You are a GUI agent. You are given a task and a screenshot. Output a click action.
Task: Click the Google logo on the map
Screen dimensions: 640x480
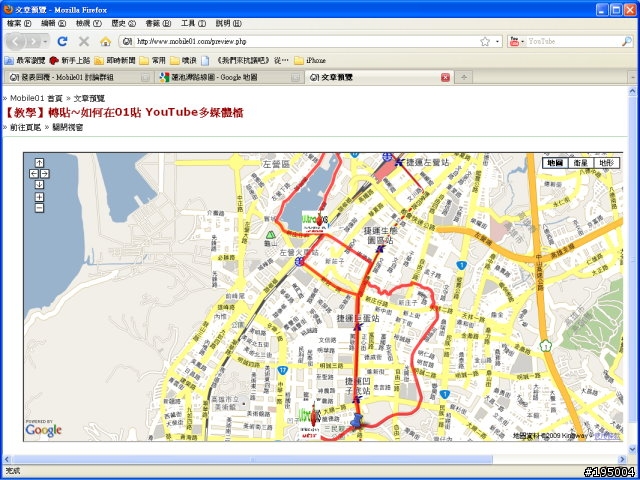[x=44, y=429]
